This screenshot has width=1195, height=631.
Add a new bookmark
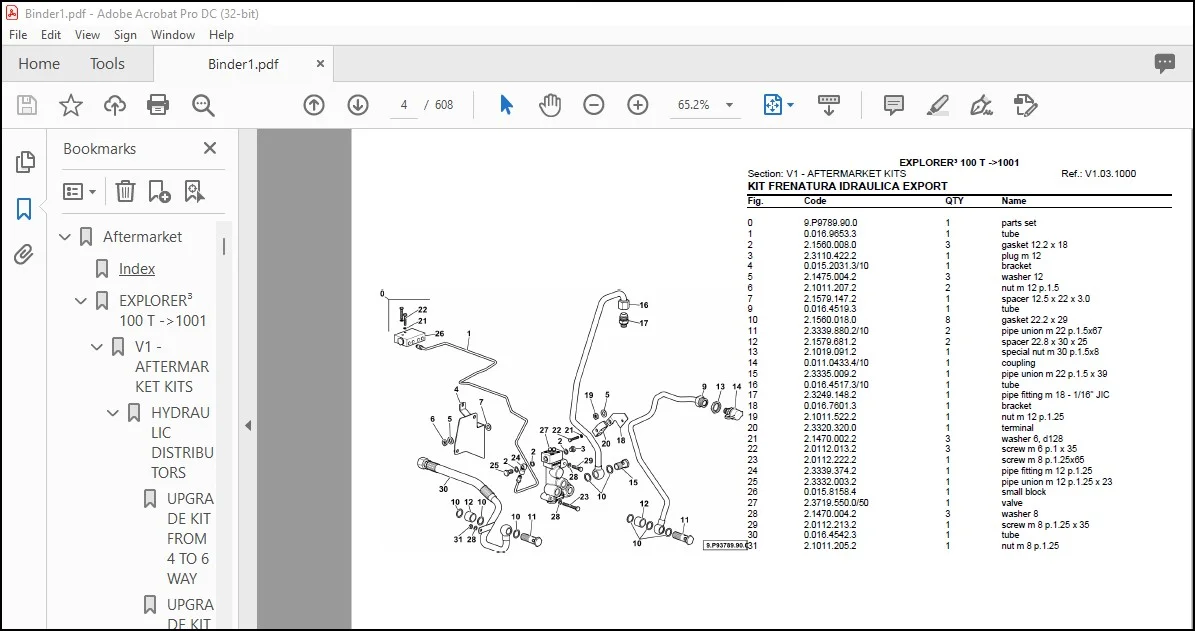tap(159, 191)
